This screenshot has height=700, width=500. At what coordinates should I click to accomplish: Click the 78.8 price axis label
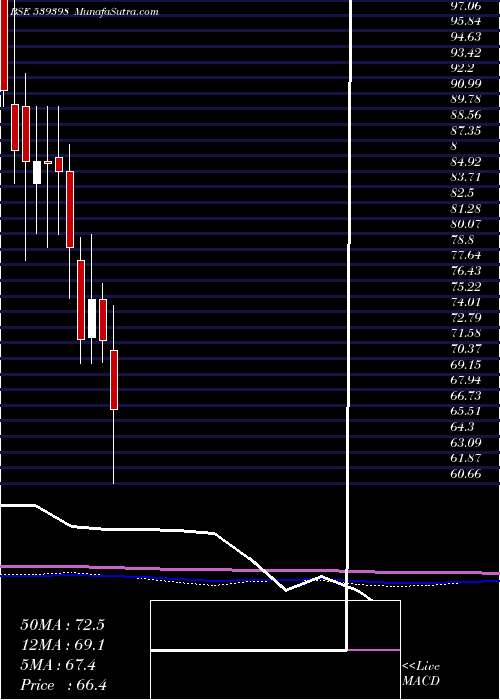(462, 239)
